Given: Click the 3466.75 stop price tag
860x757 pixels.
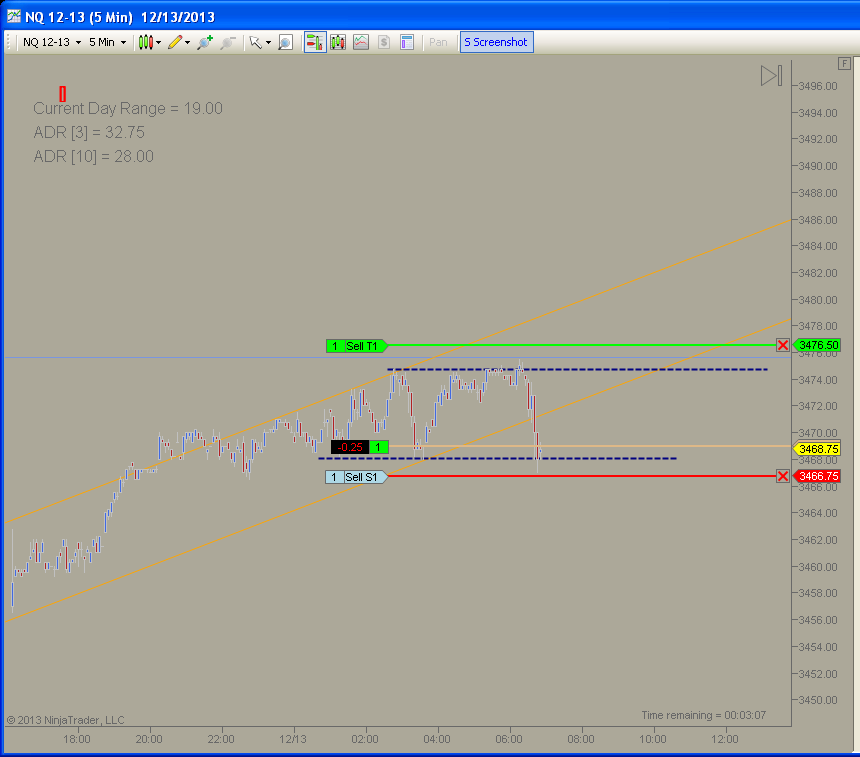Looking at the screenshot, I should click(x=817, y=476).
